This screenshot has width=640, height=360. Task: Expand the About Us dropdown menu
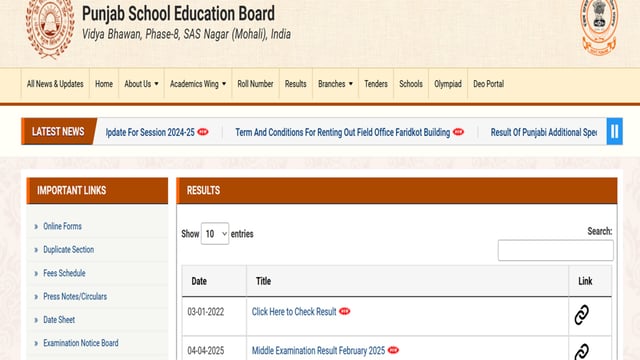click(141, 84)
